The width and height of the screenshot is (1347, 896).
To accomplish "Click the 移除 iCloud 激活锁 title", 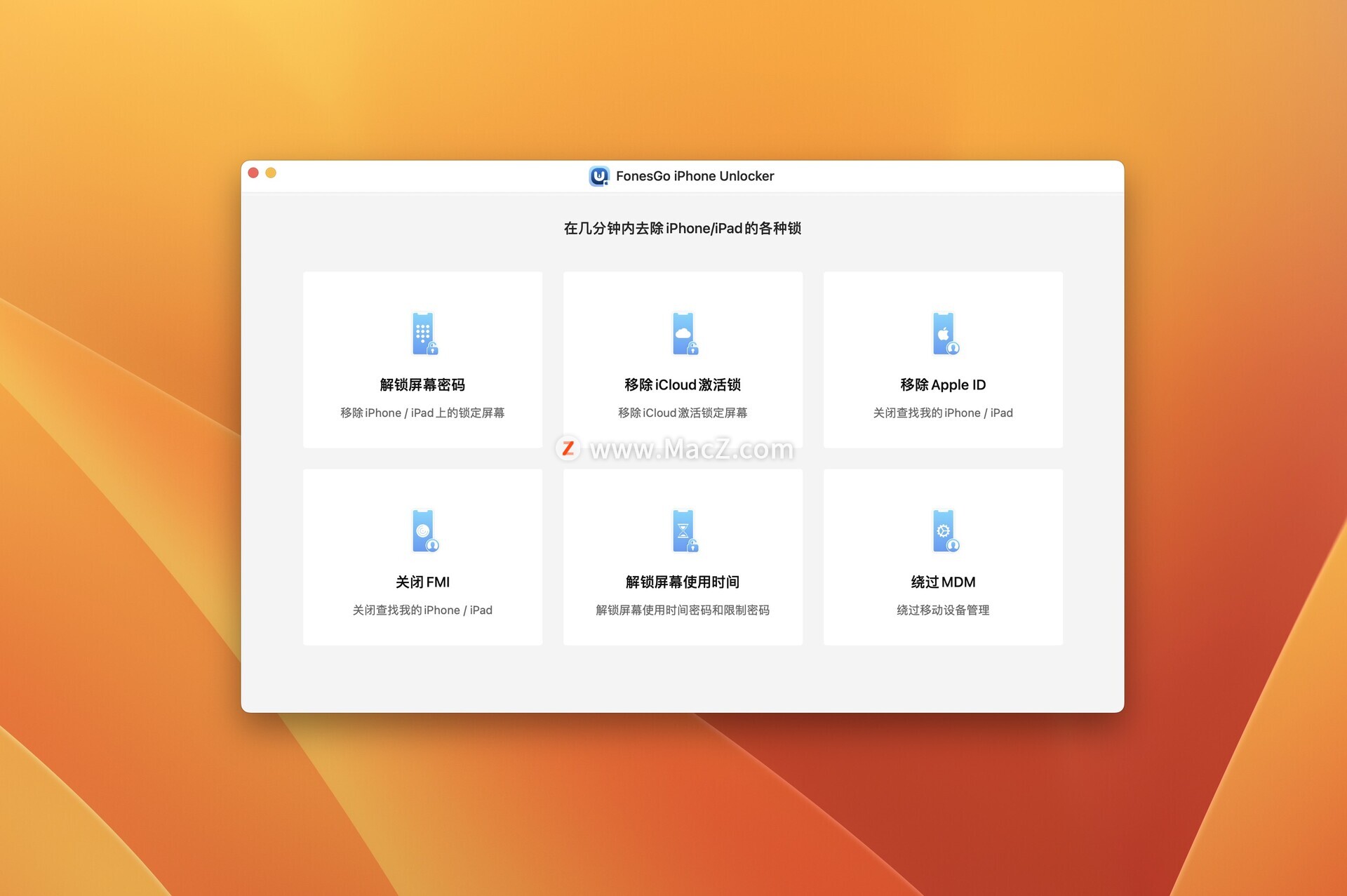I will (x=683, y=385).
